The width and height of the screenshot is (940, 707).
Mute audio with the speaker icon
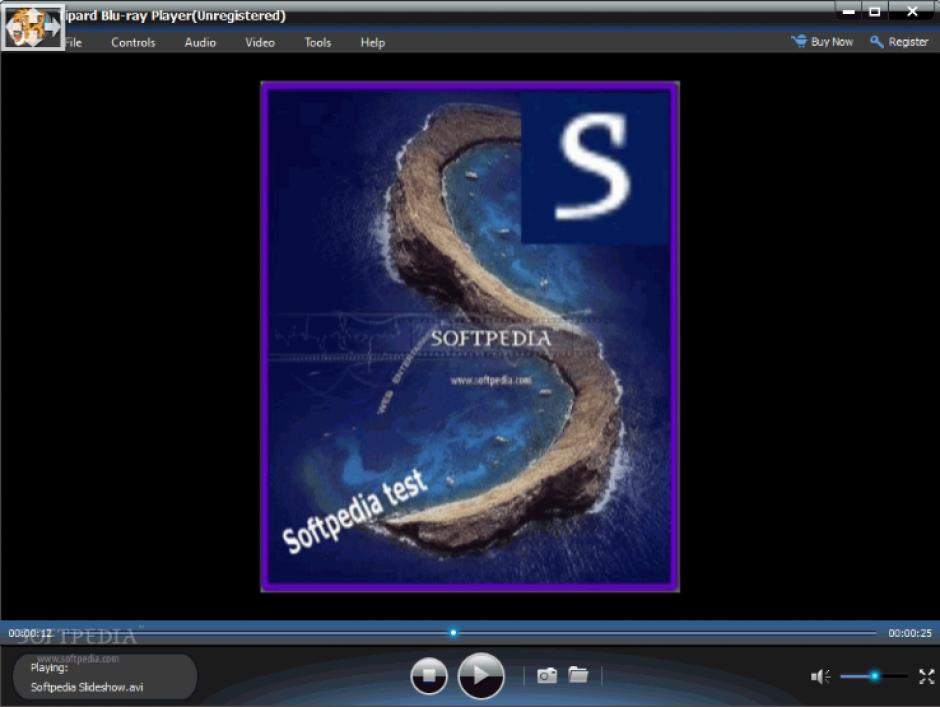click(x=820, y=676)
